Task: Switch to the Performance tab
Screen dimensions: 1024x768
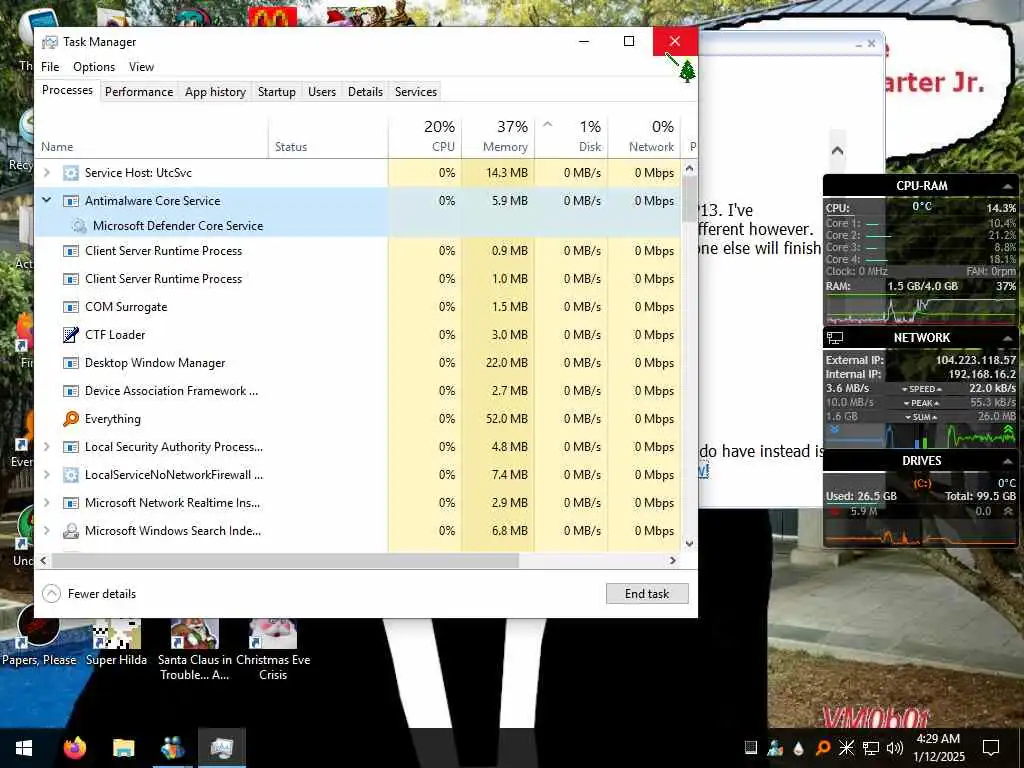Action: coord(139,92)
